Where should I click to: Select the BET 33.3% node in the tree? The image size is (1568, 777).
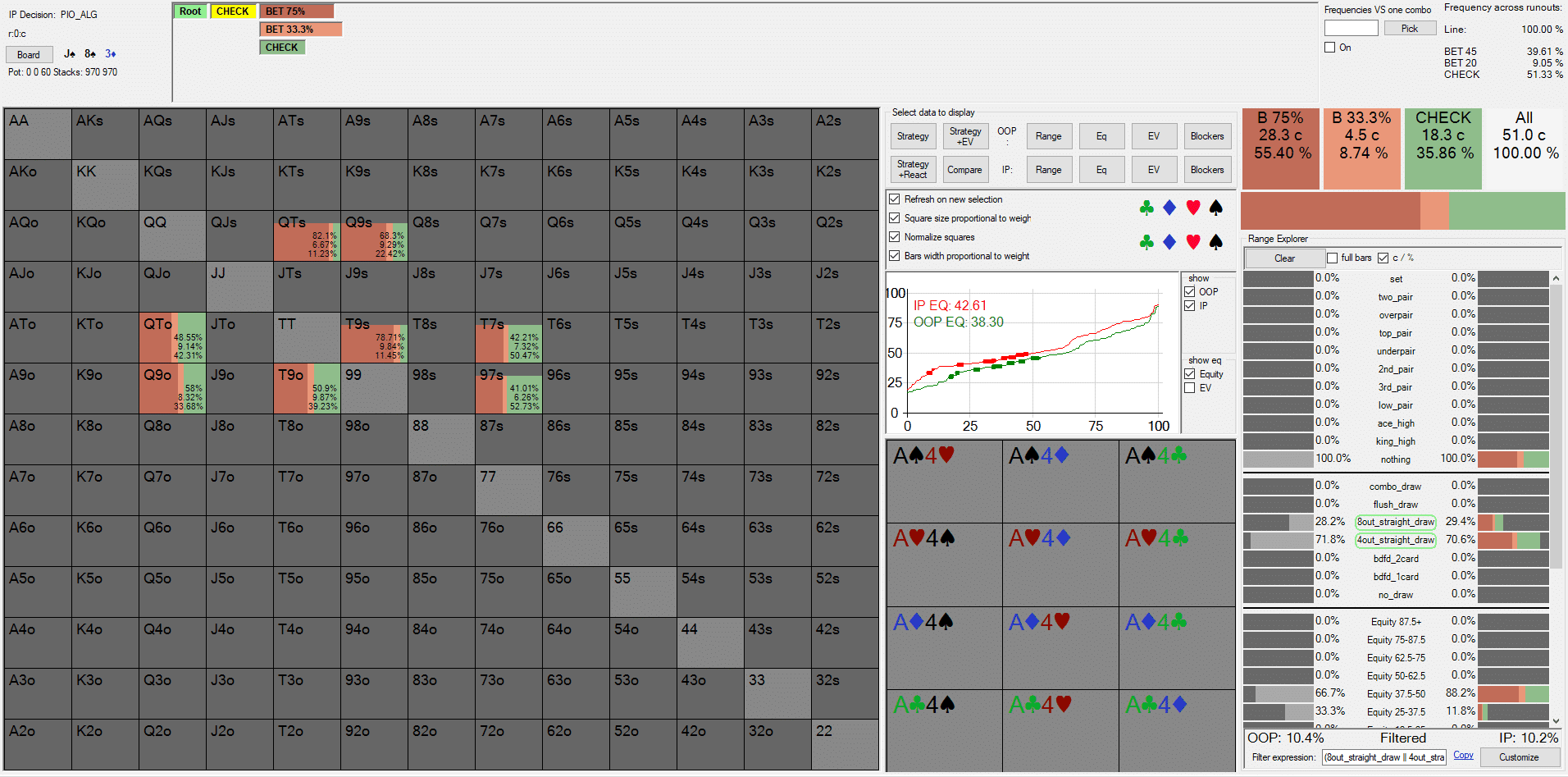300,30
